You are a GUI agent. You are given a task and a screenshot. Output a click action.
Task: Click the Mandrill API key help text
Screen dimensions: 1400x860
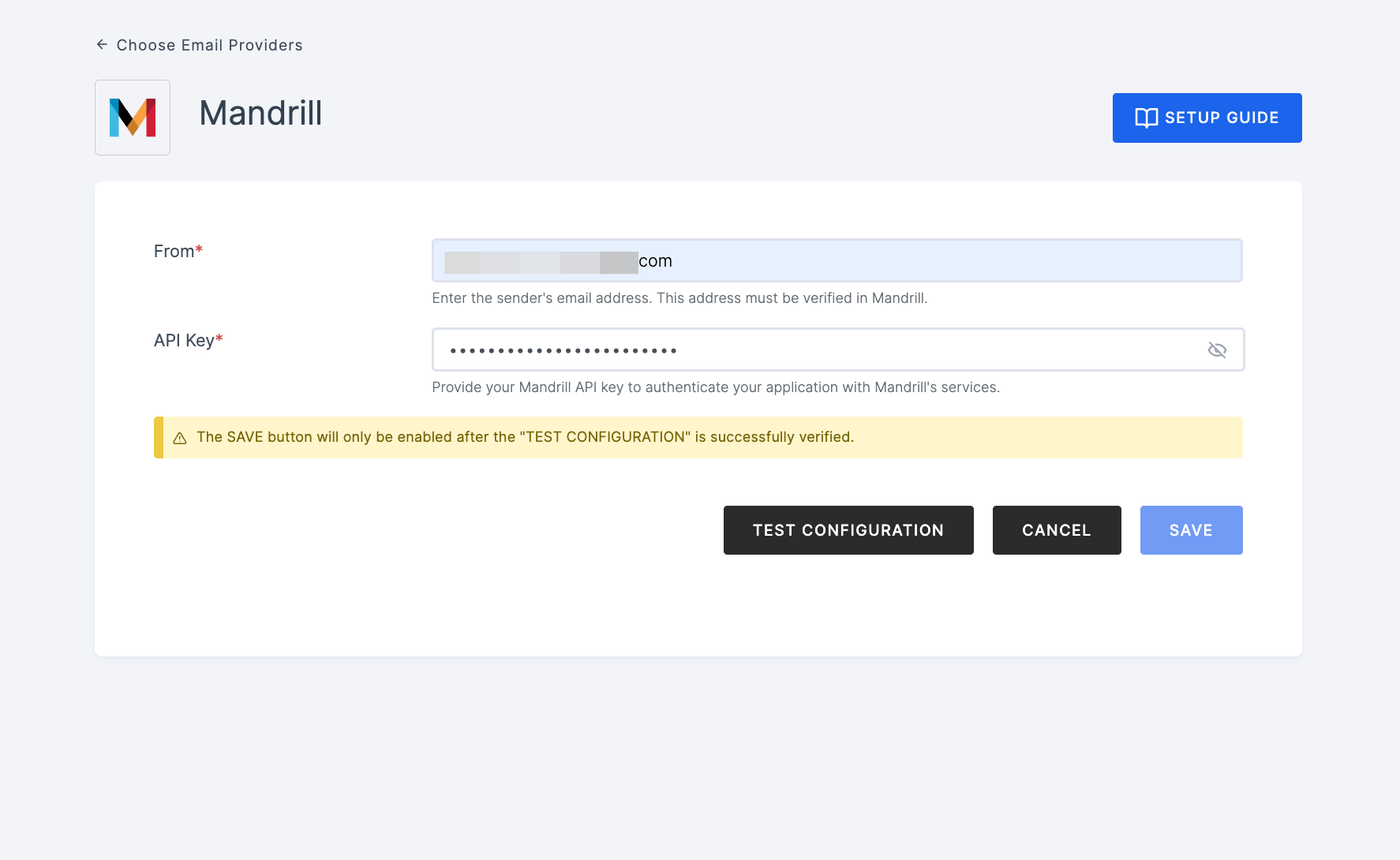tap(716, 387)
